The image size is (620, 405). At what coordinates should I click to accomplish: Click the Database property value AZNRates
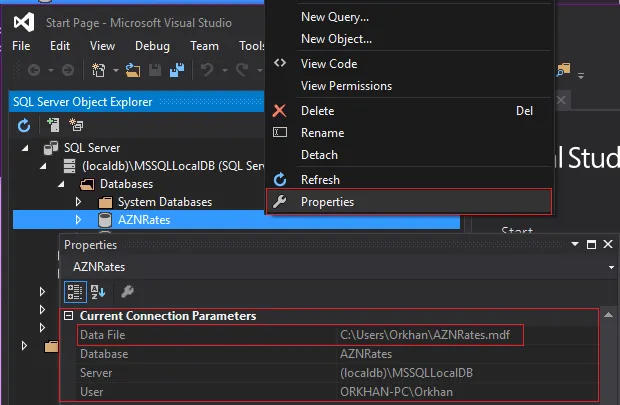tap(366, 354)
